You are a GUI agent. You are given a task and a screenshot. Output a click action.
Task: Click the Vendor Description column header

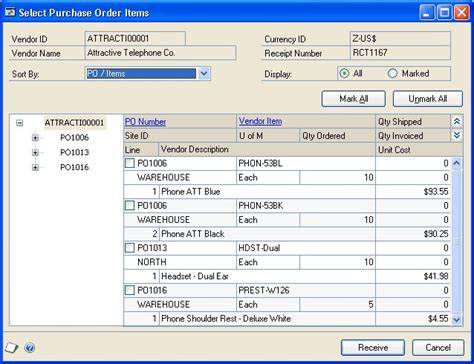(x=267, y=150)
